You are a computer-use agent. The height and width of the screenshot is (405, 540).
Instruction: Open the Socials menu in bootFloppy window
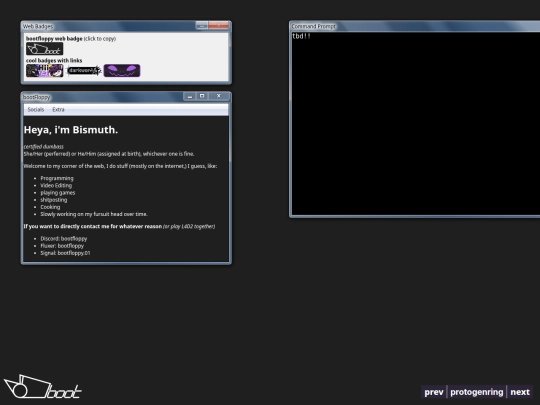click(36, 110)
